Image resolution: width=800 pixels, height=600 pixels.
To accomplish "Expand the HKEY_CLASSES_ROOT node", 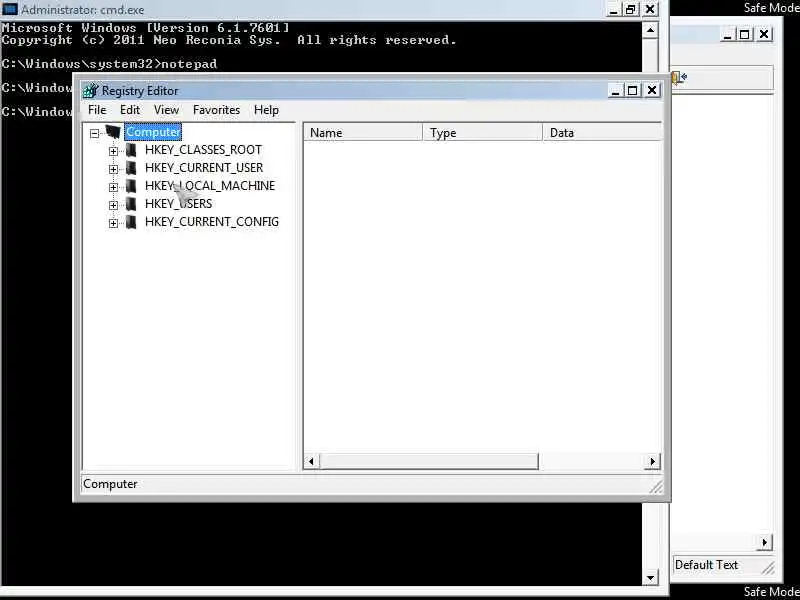I will (113, 151).
